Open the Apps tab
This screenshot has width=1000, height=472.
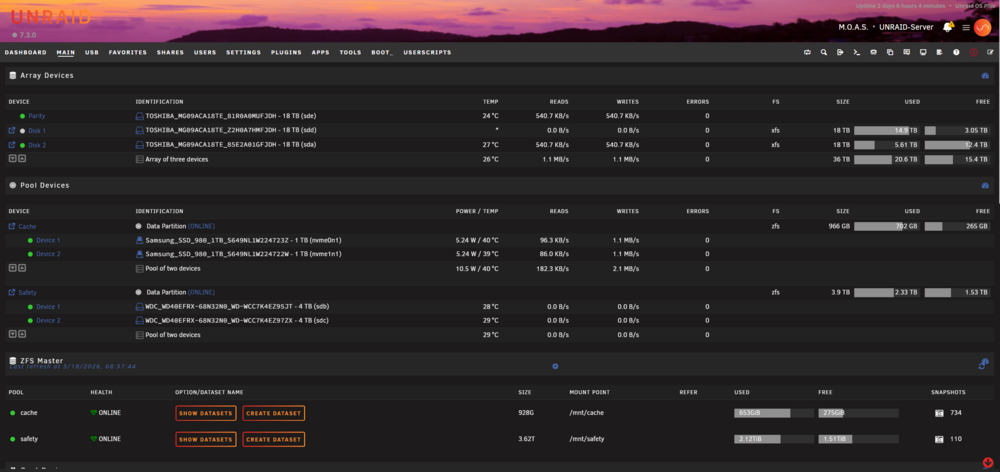(321, 52)
